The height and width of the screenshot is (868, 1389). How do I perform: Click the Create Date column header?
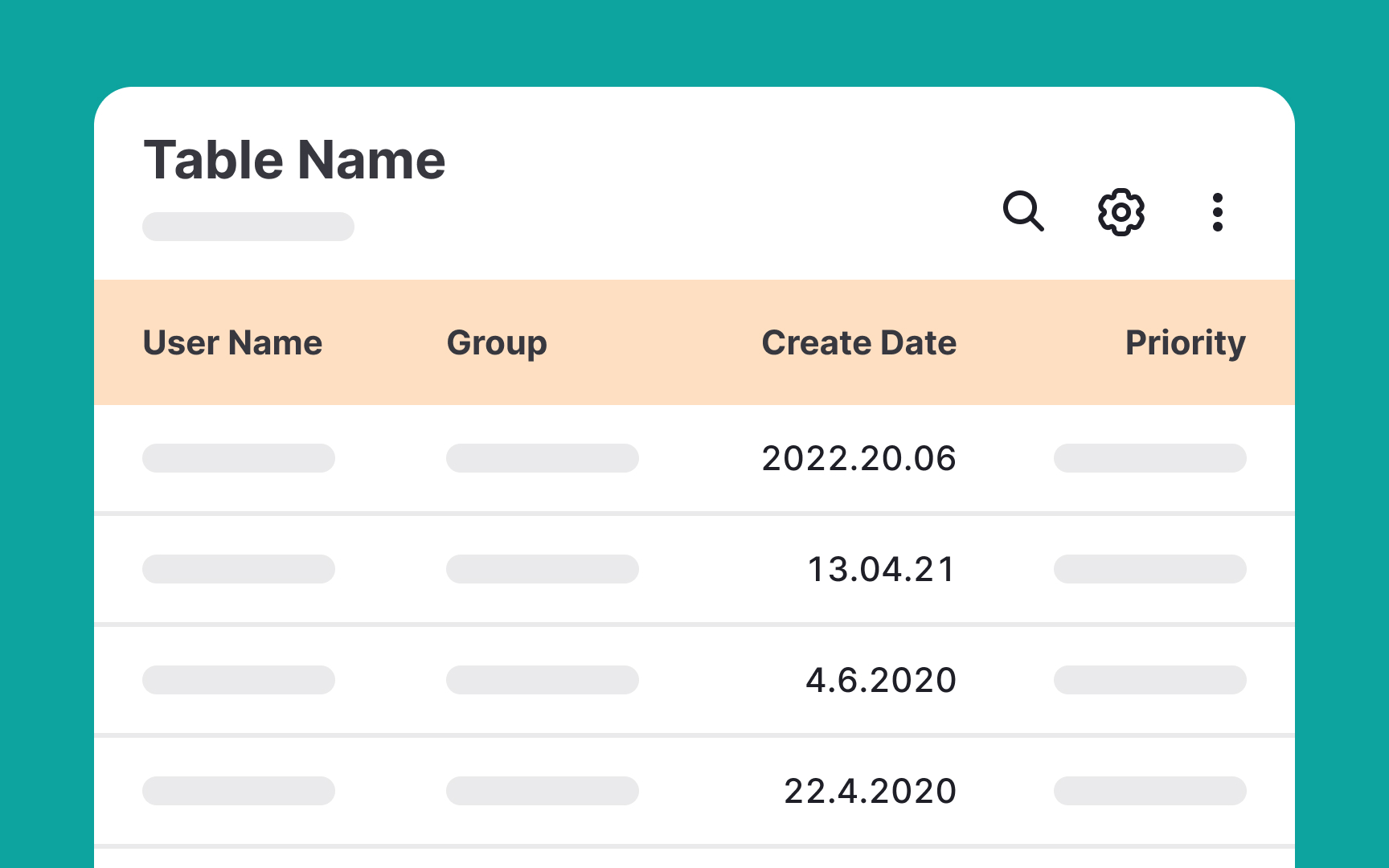(858, 342)
